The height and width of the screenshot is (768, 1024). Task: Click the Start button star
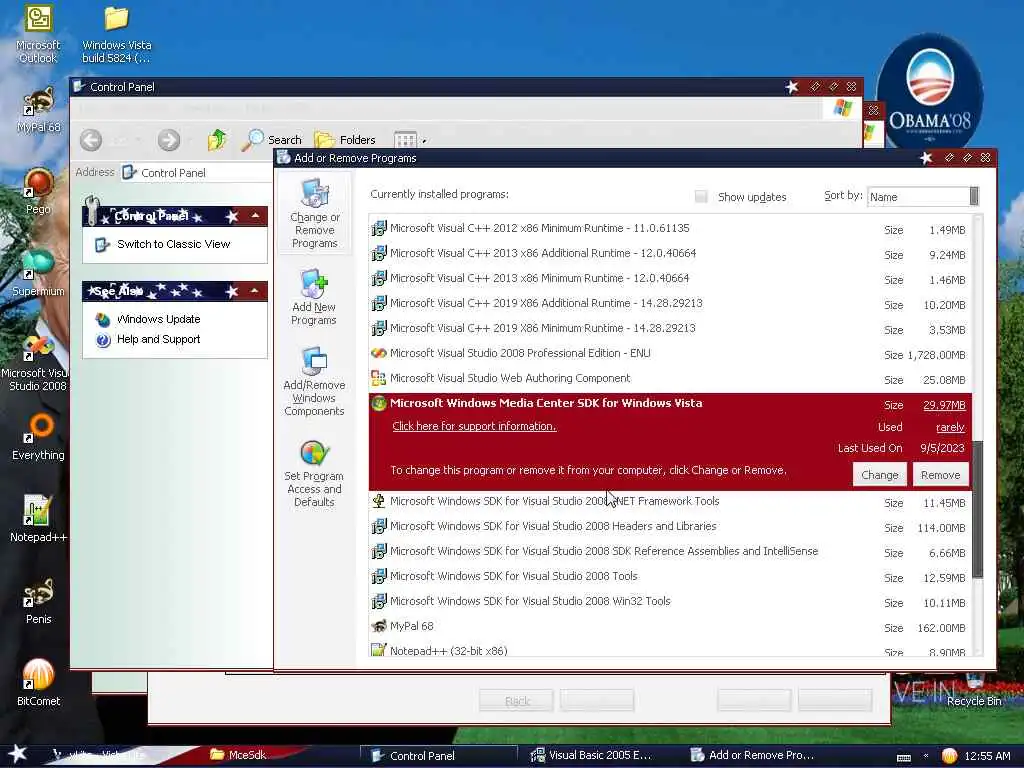click(17, 754)
